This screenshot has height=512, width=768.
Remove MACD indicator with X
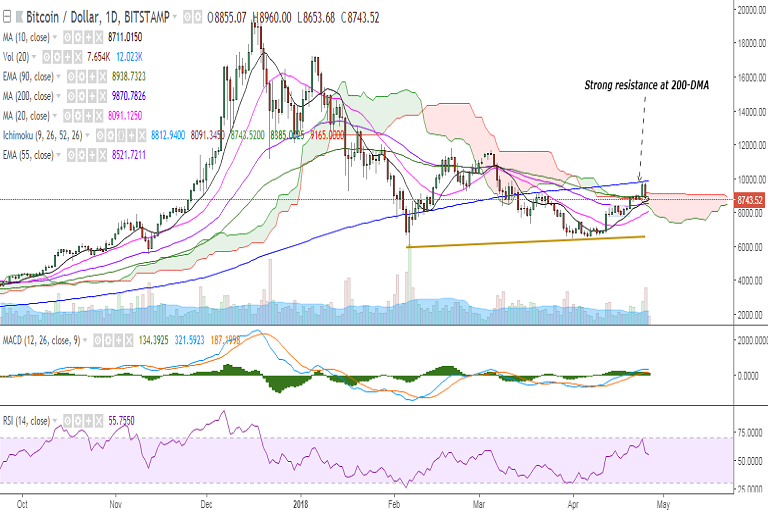point(129,340)
